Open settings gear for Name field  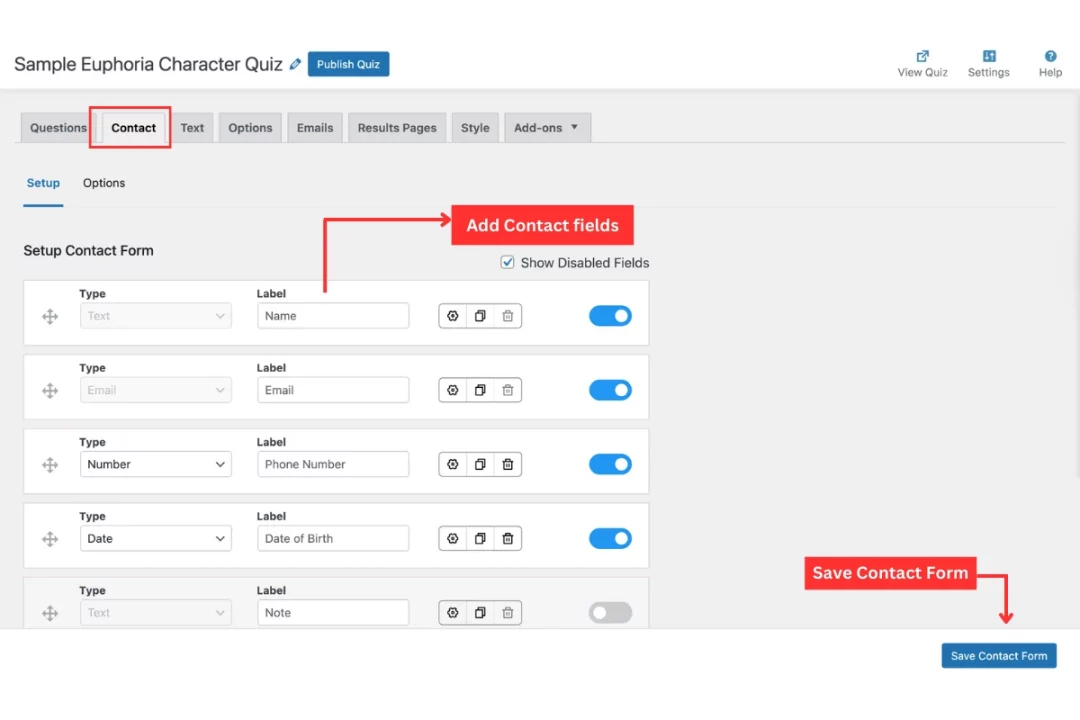pos(453,316)
